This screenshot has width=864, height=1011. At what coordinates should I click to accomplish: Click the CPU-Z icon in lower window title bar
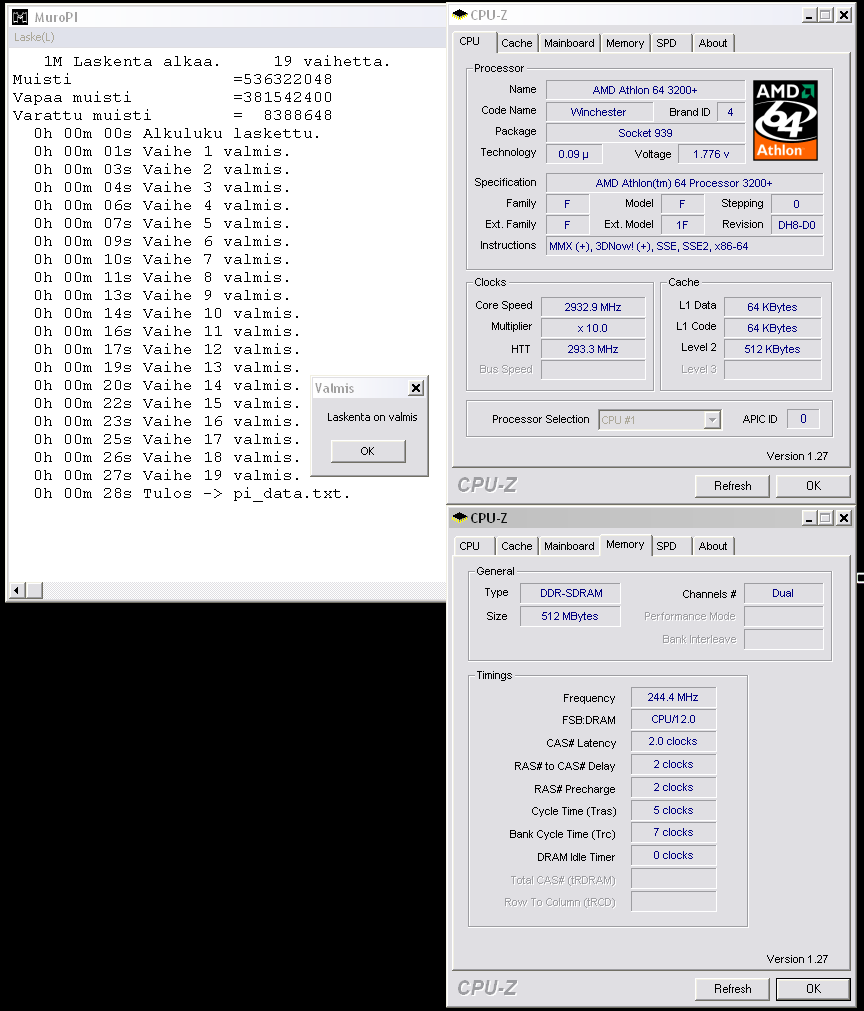pyautogui.click(x=460, y=518)
